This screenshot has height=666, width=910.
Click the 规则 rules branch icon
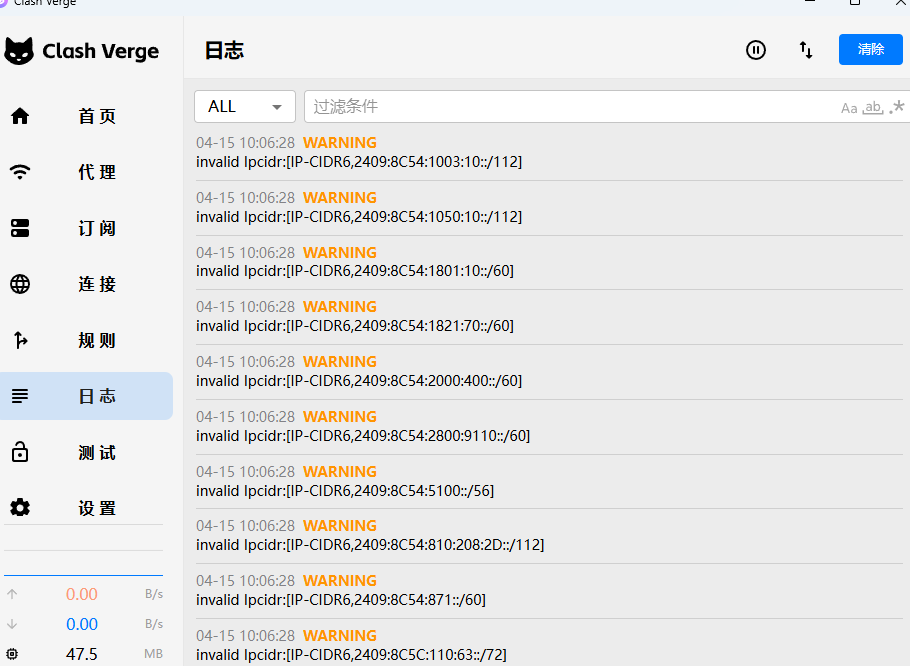coord(20,340)
